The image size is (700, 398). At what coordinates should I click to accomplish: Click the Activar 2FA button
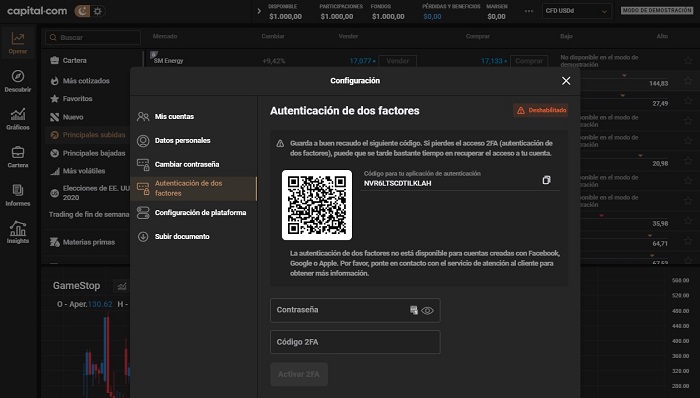pyautogui.click(x=299, y=374)
